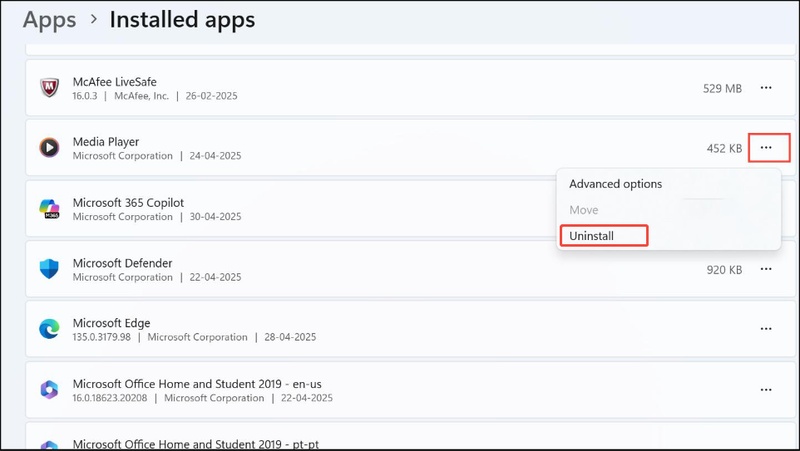This screenshot has height=451, width=800.
Task: Choose Uninstall from the Media Player menu
Action: click(x=591, y=236)
